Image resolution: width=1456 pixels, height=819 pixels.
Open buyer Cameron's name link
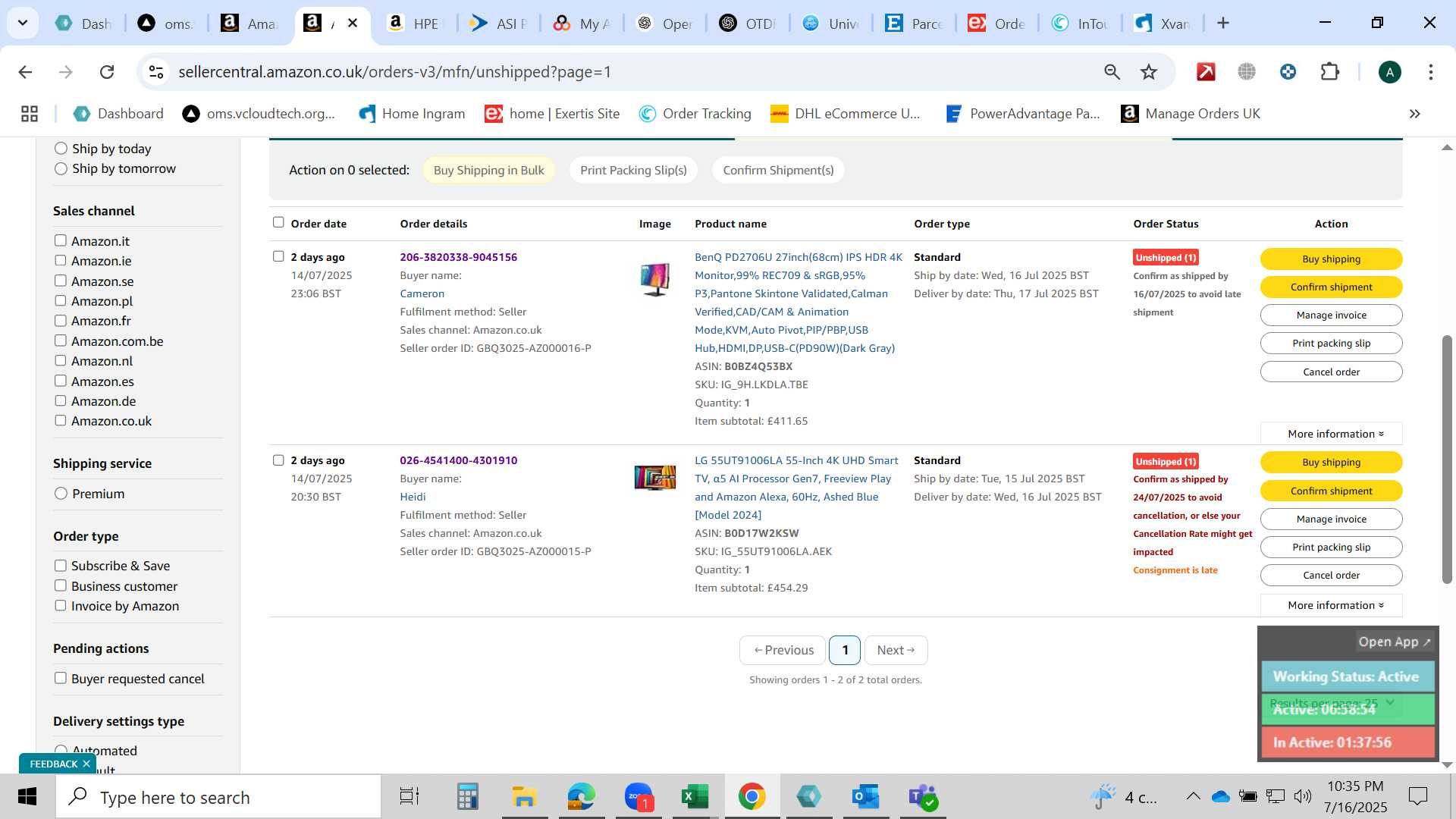(x=422, y=293)
